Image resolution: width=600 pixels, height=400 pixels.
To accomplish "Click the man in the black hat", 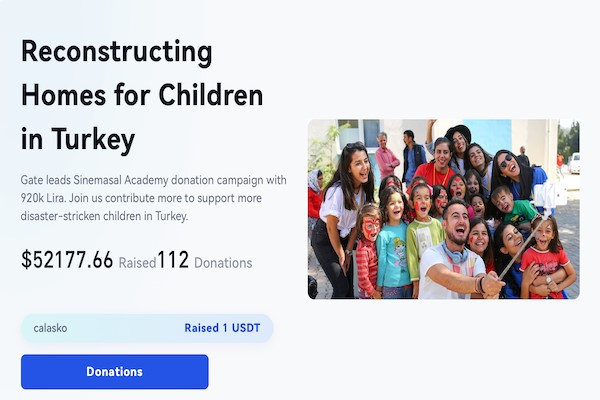I will (x=457, y=138).
